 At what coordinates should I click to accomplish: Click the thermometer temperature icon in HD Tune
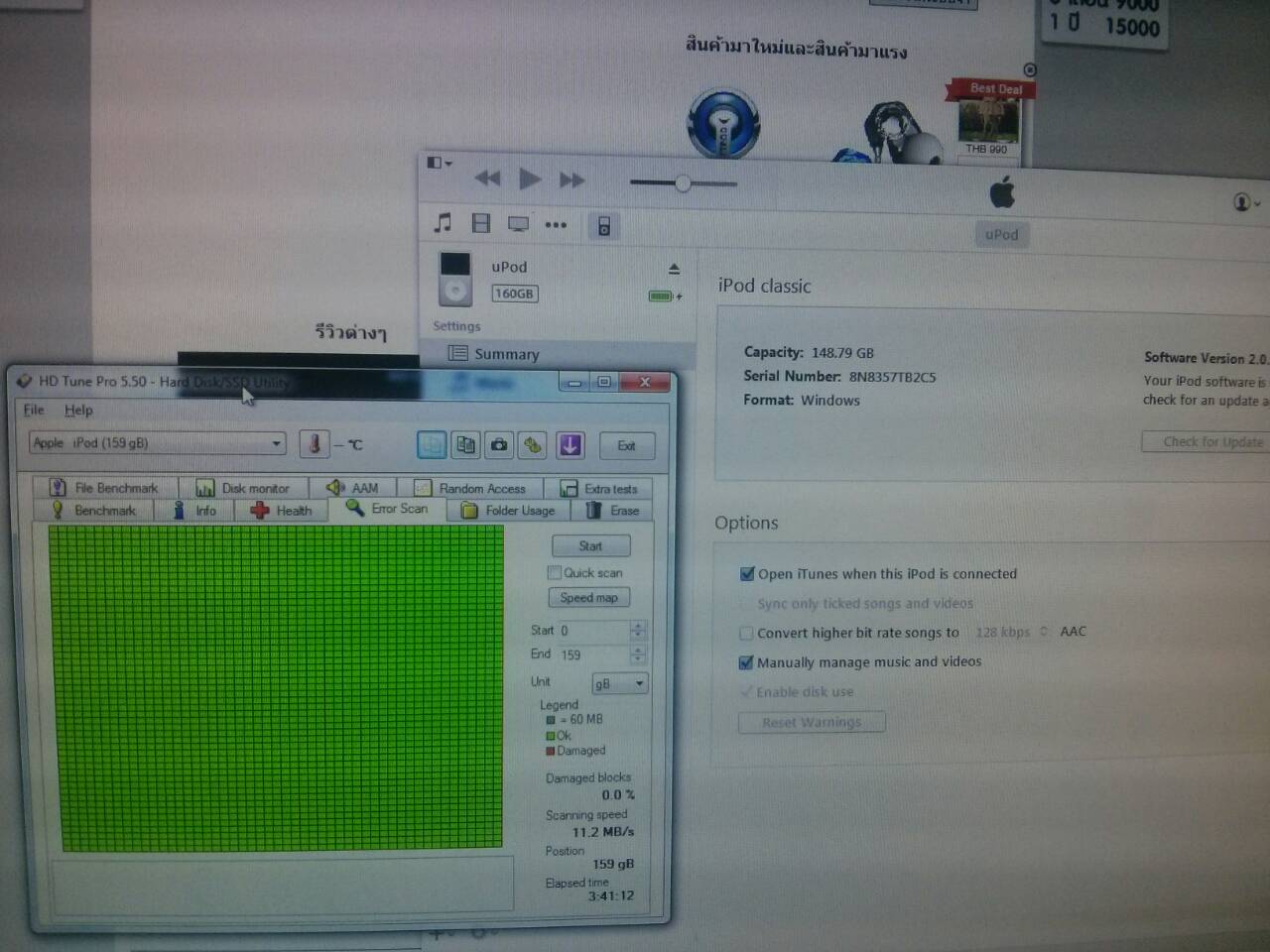(x=315, y=444)
